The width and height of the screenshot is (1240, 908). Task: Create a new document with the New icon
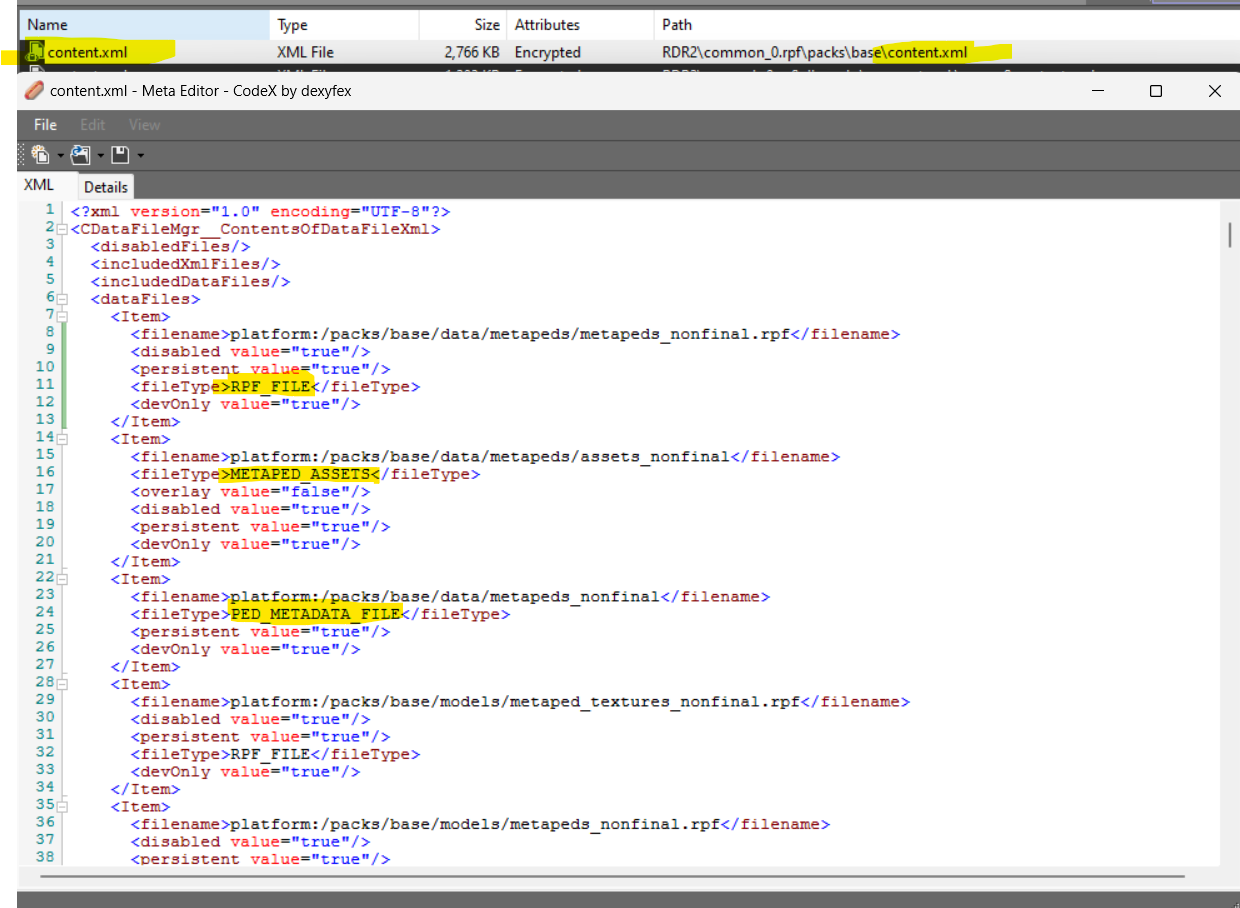[x=42, y=155]
